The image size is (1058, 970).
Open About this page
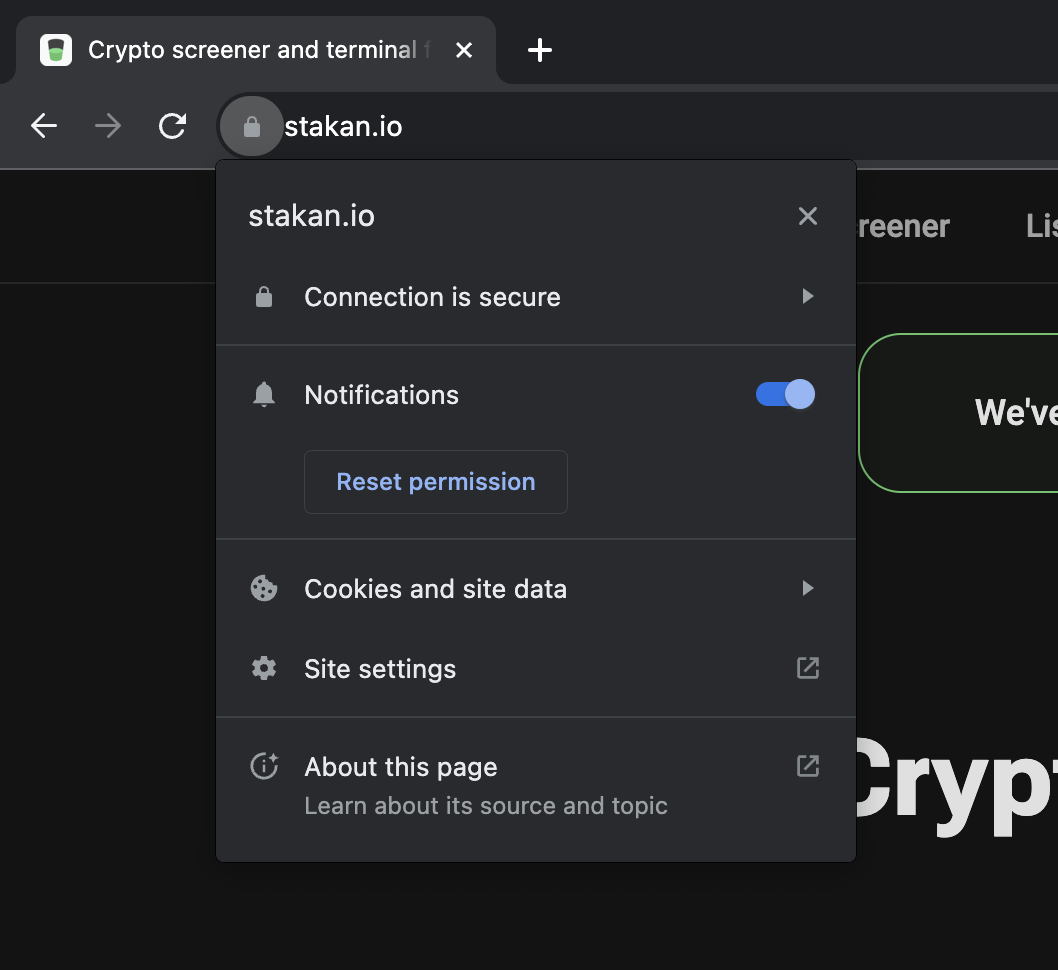tap(536, 785)
